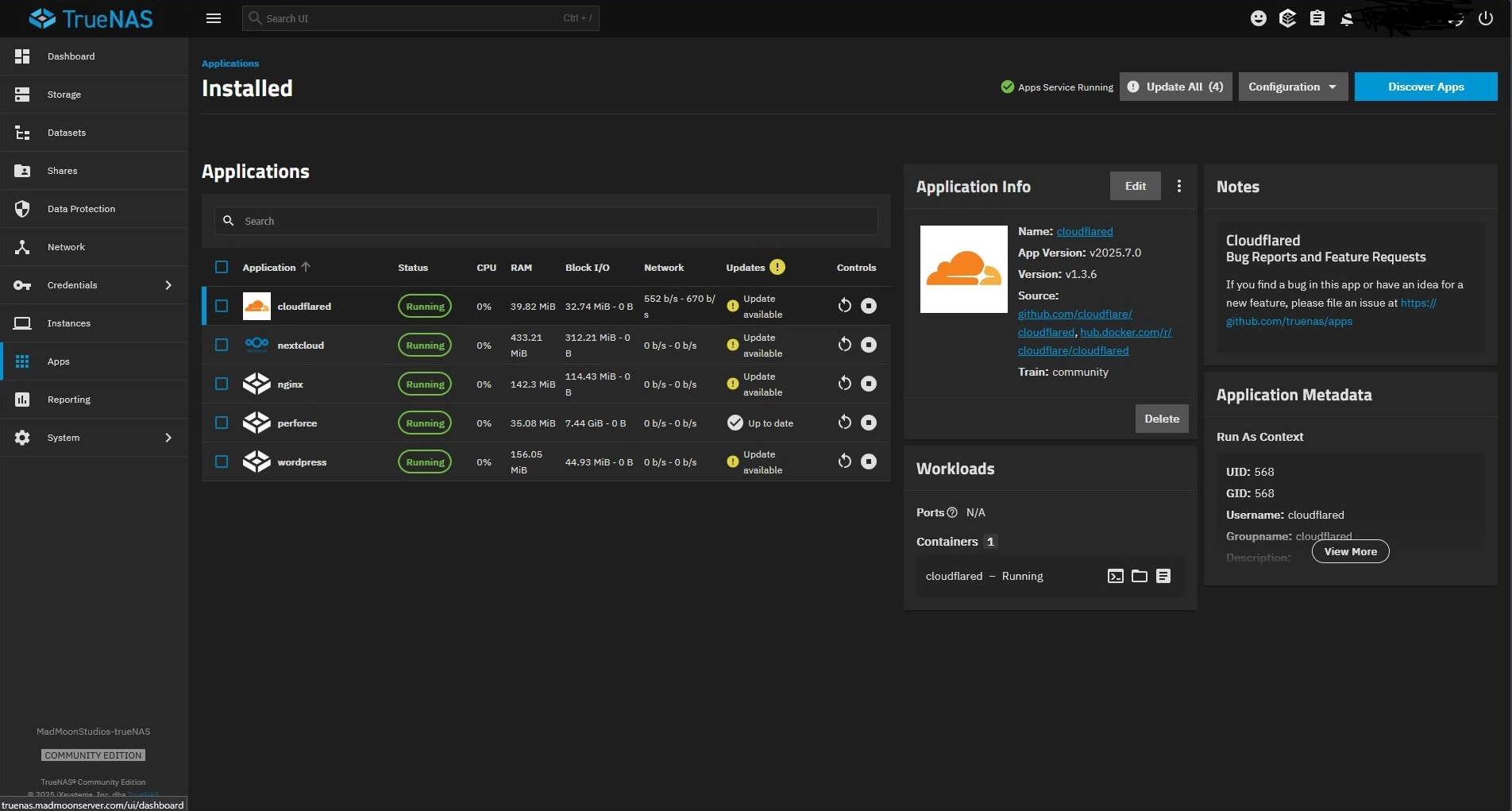Edit the cloudflared application
The width and height of the screenshot is (1512, 811).
pos(1135,186)
